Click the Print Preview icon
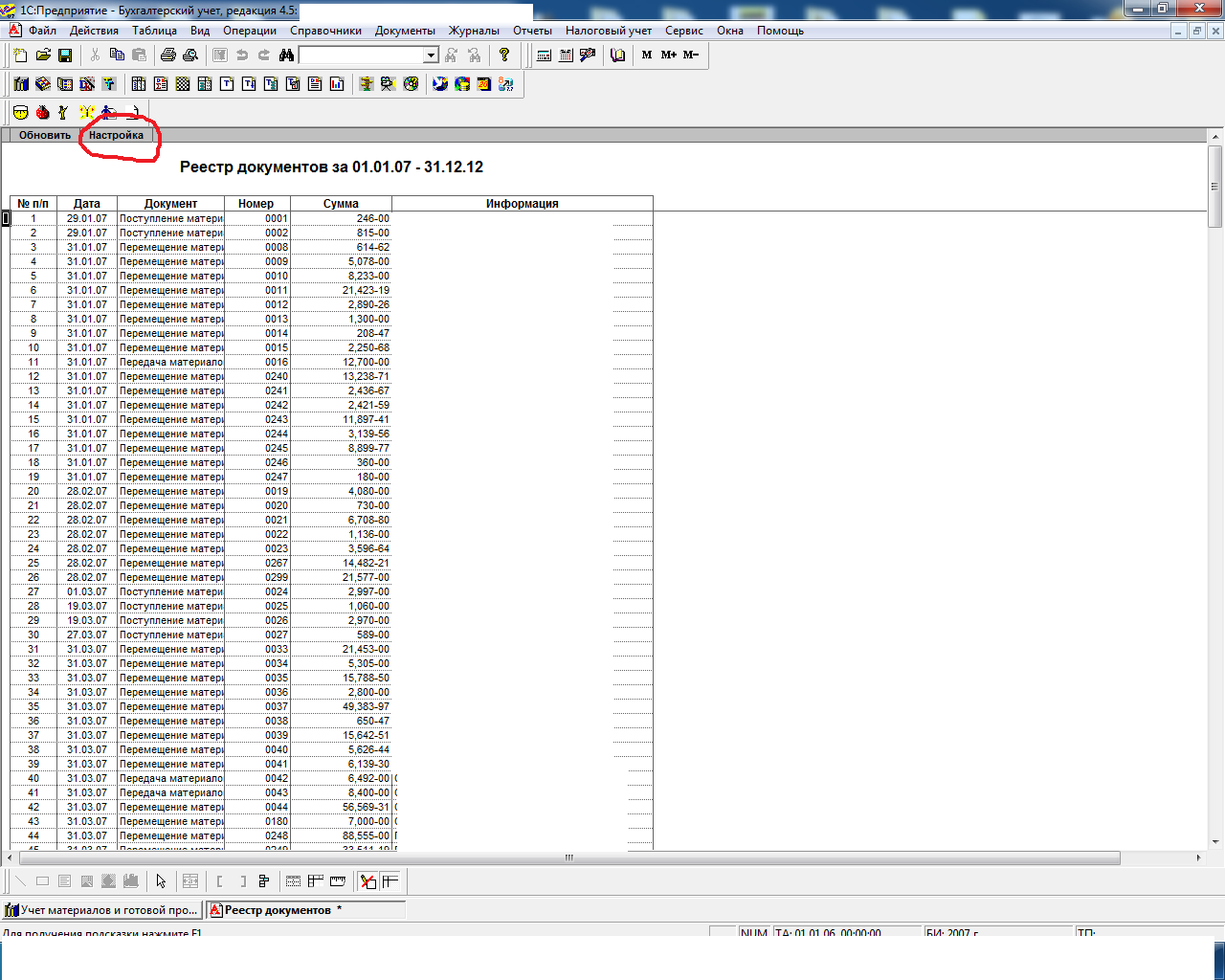Screen dimensions: 1225x980 pos(190,56)
